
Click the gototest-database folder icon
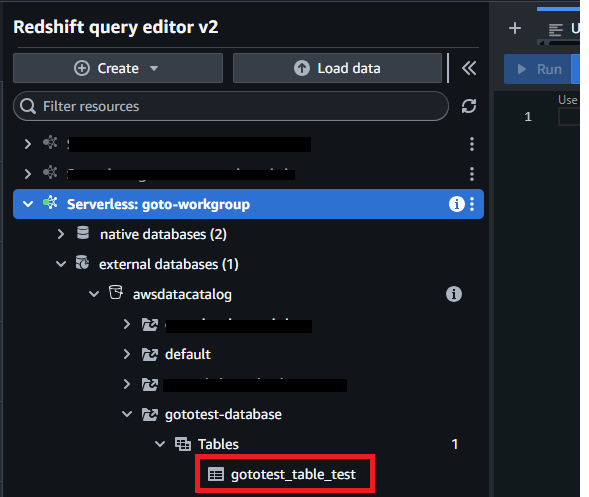150,414
